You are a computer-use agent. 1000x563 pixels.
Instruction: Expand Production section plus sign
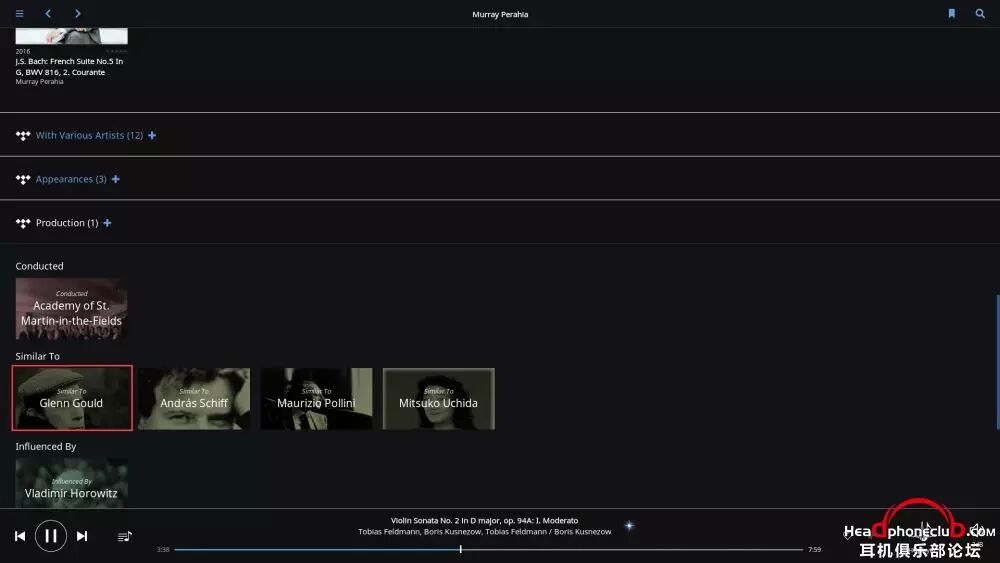107,223
